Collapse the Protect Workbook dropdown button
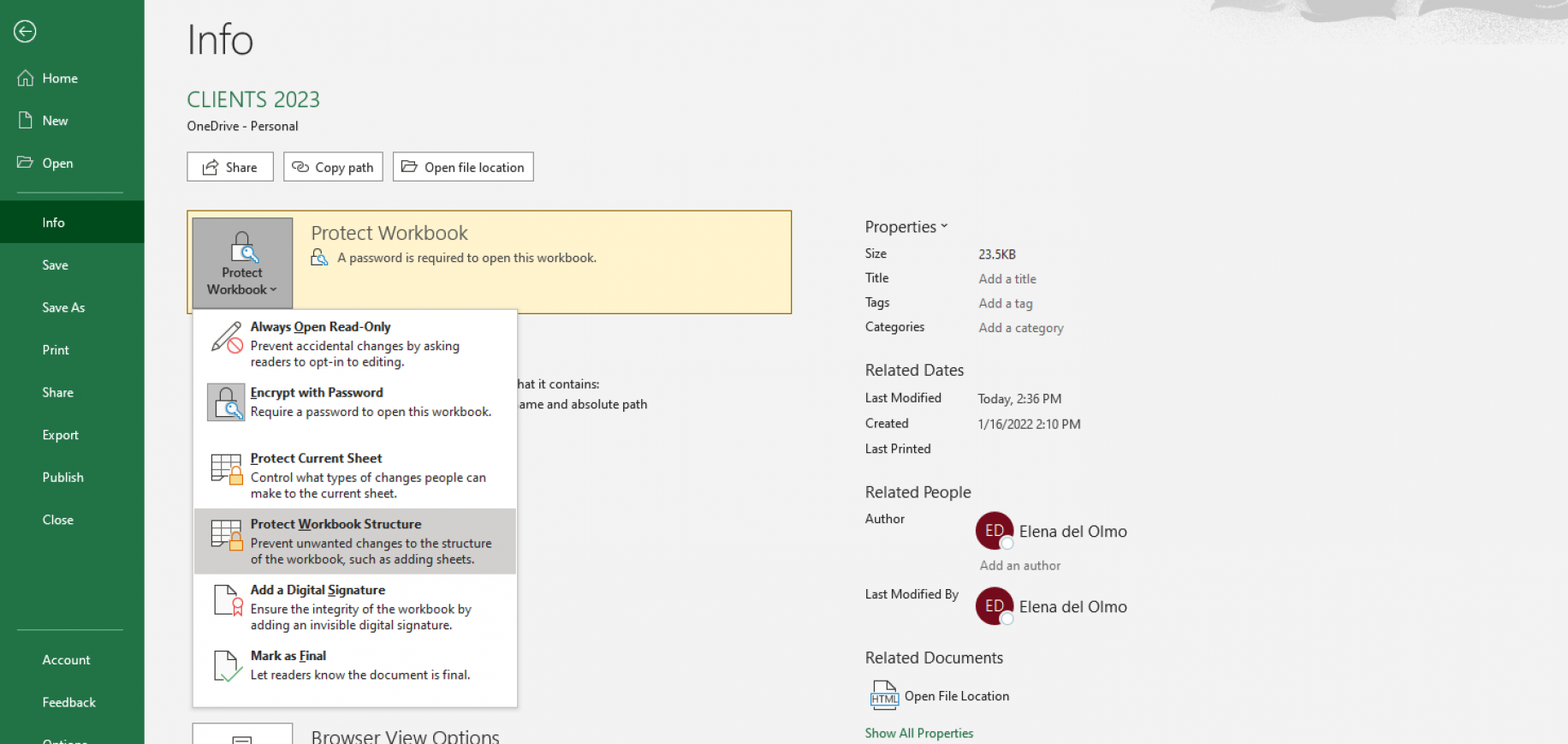 (242, 263)
